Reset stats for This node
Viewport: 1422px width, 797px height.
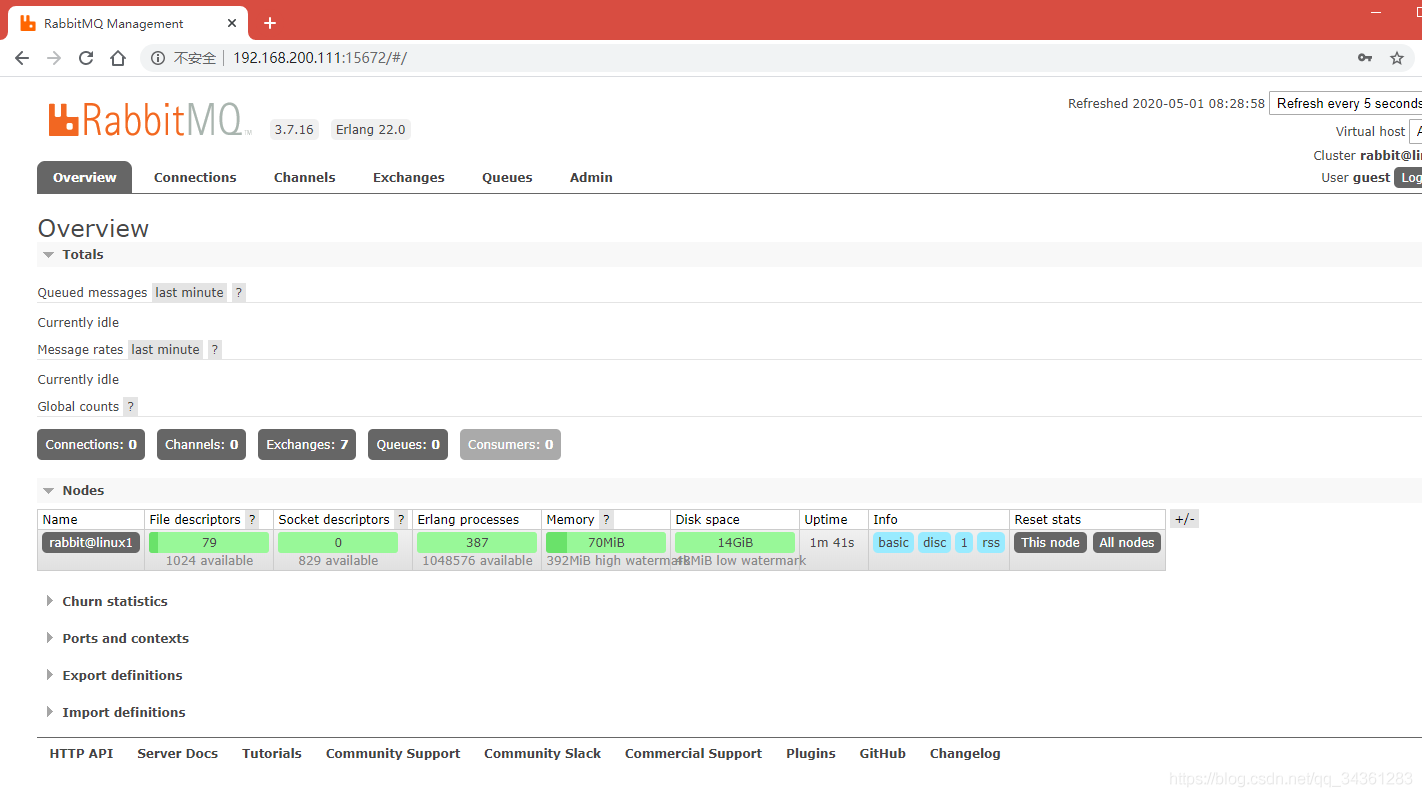pyautogui.click(x=1050, y=543)
